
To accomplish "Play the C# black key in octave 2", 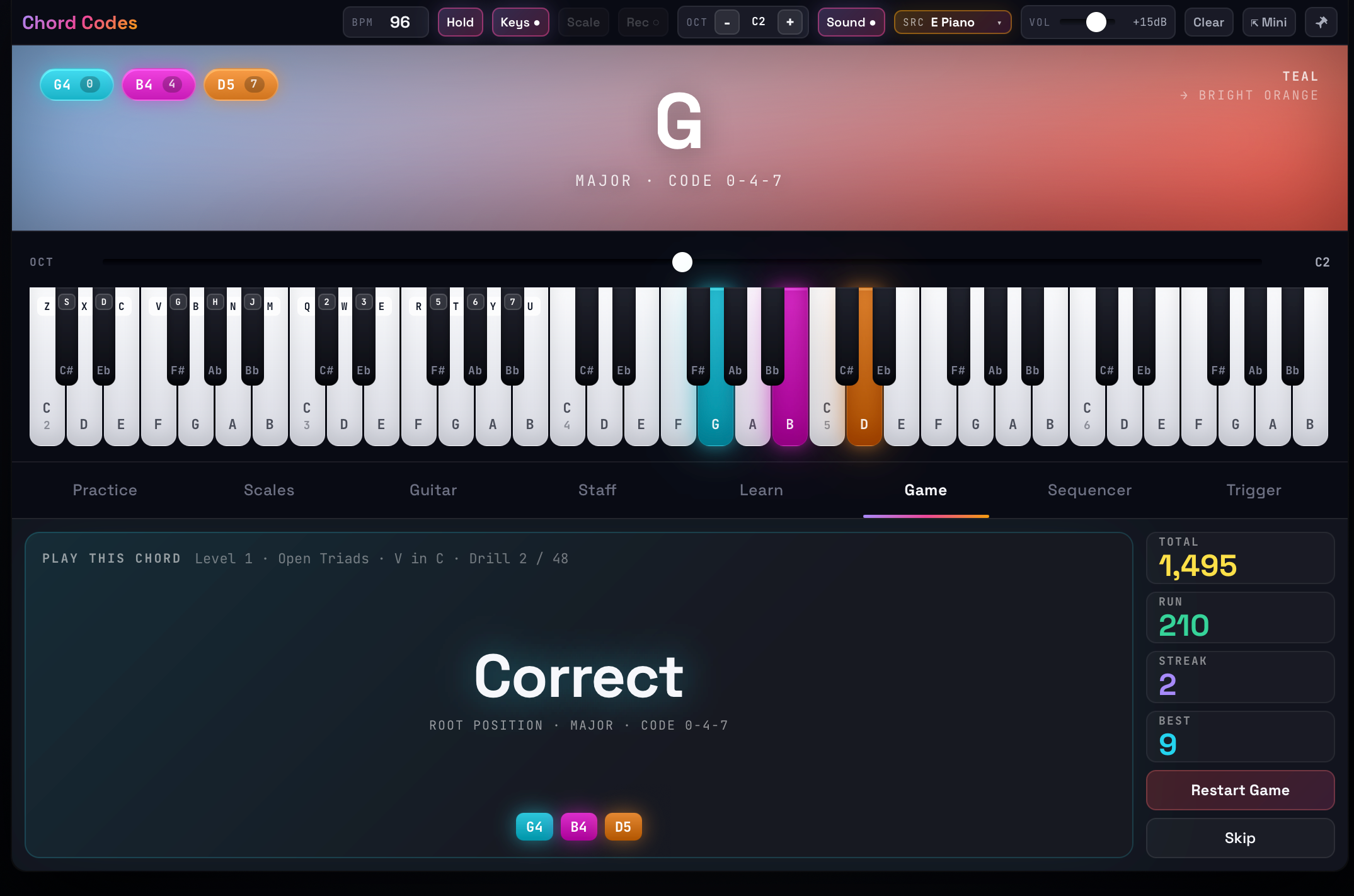I will (x=66, y=337).
